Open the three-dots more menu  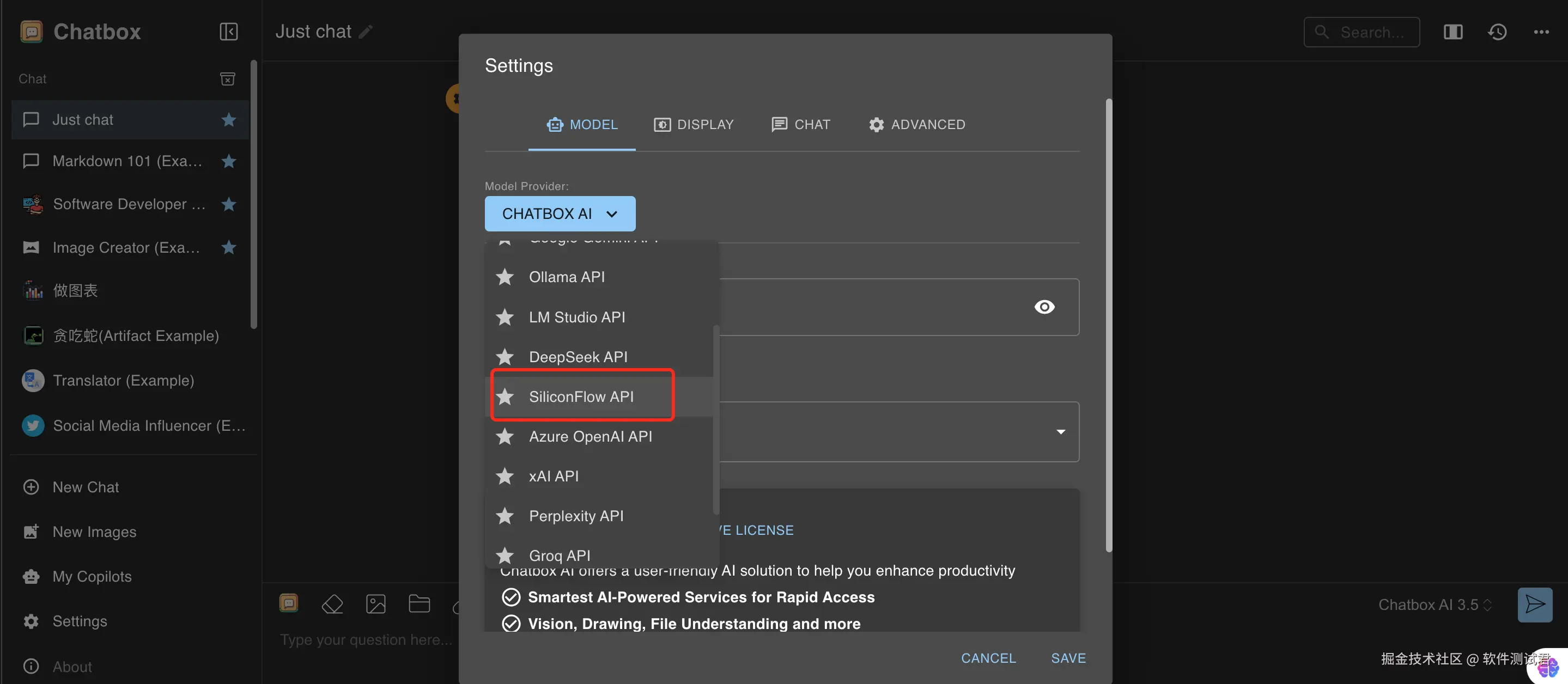[1541, 32]
